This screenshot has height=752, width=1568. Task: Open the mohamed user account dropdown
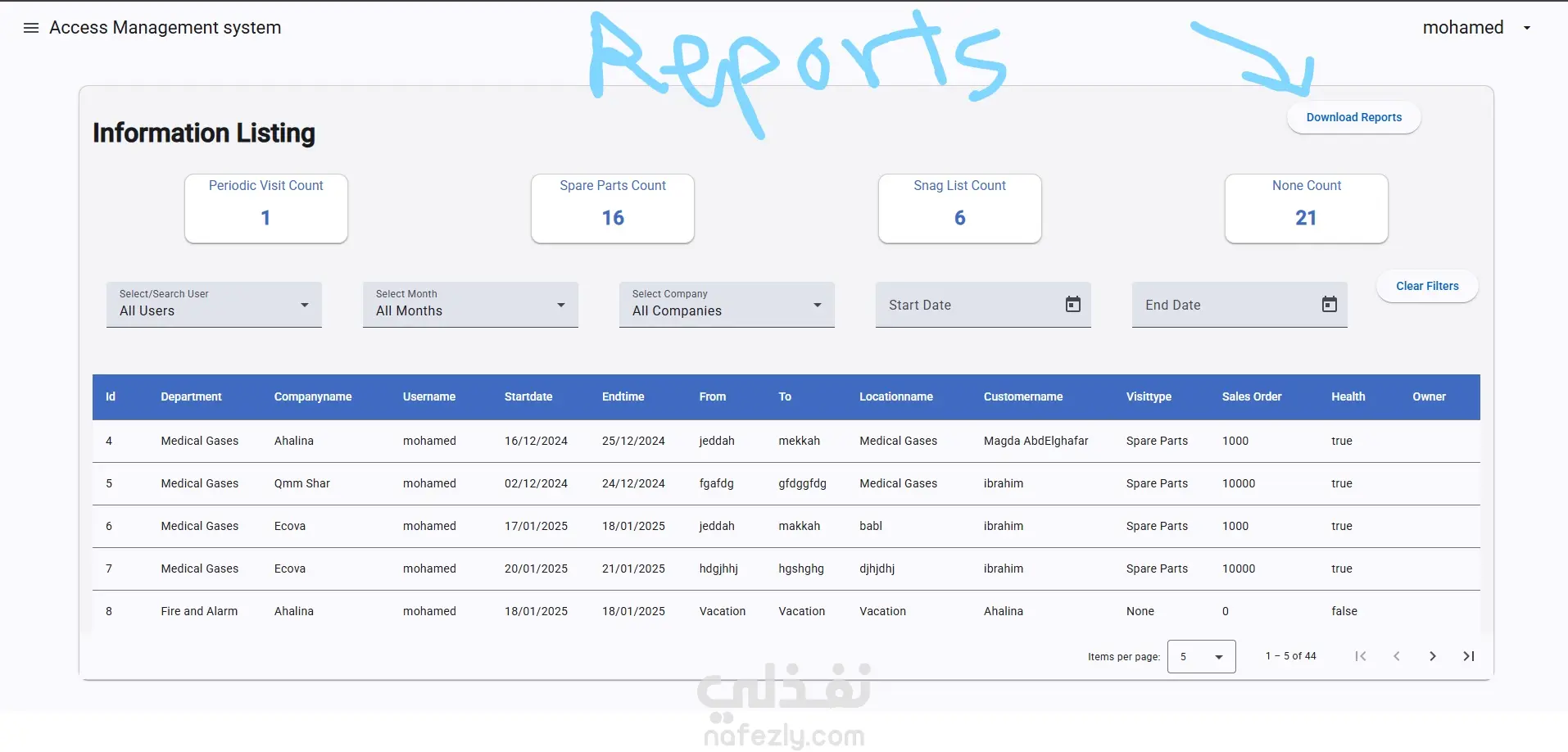1476,28
